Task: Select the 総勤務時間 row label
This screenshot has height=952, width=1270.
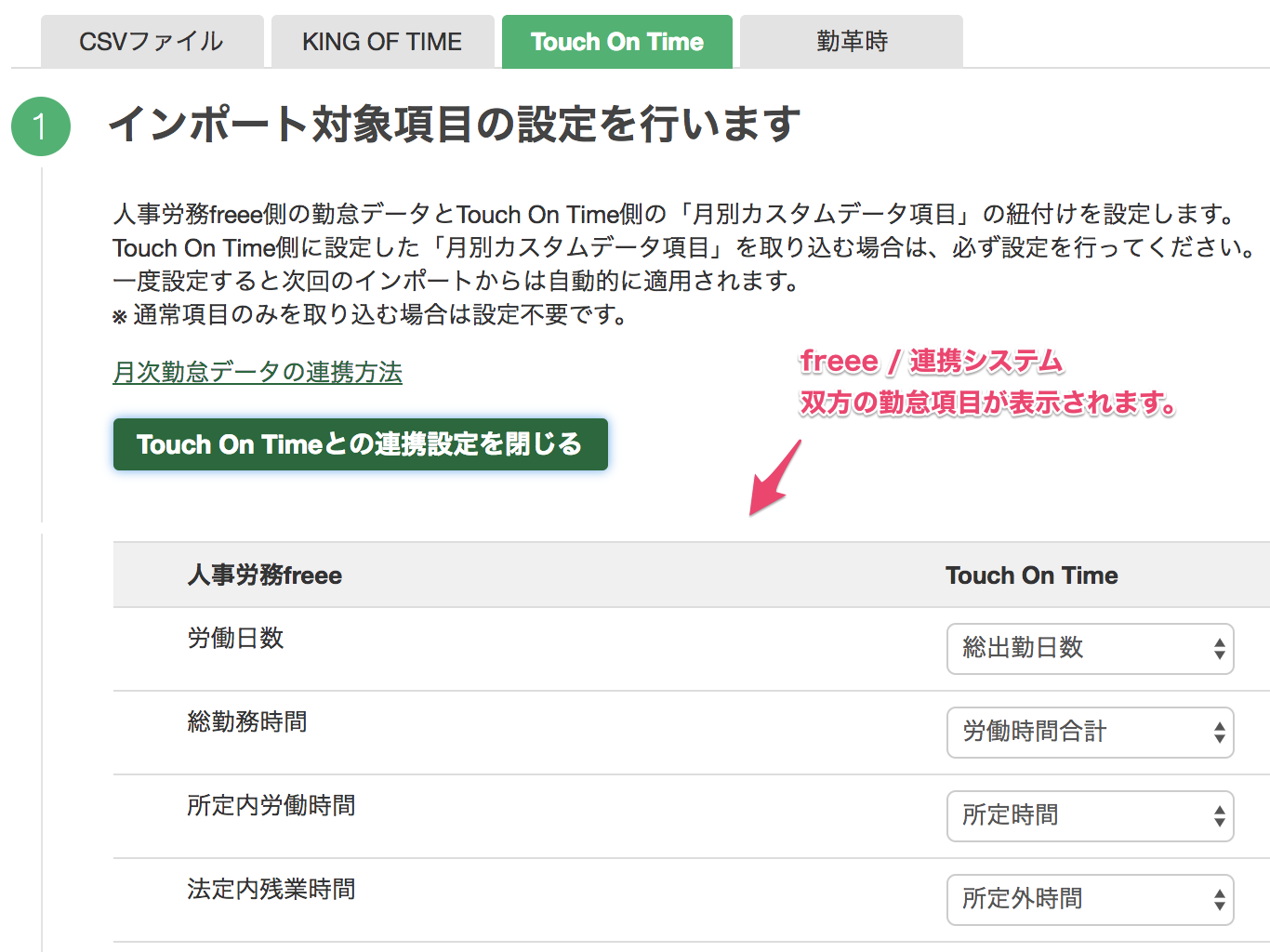Action: [x=246, y=722]
